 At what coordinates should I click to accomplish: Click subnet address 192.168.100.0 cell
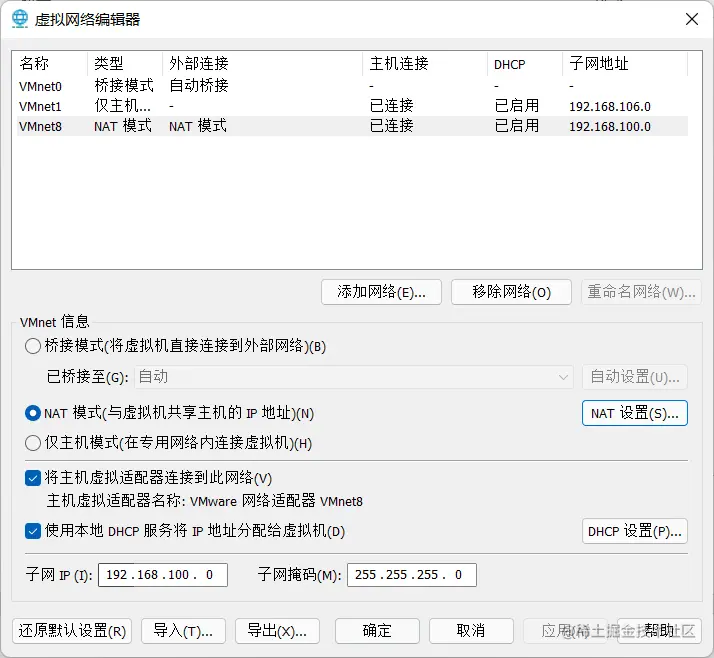tap(610, 127)
